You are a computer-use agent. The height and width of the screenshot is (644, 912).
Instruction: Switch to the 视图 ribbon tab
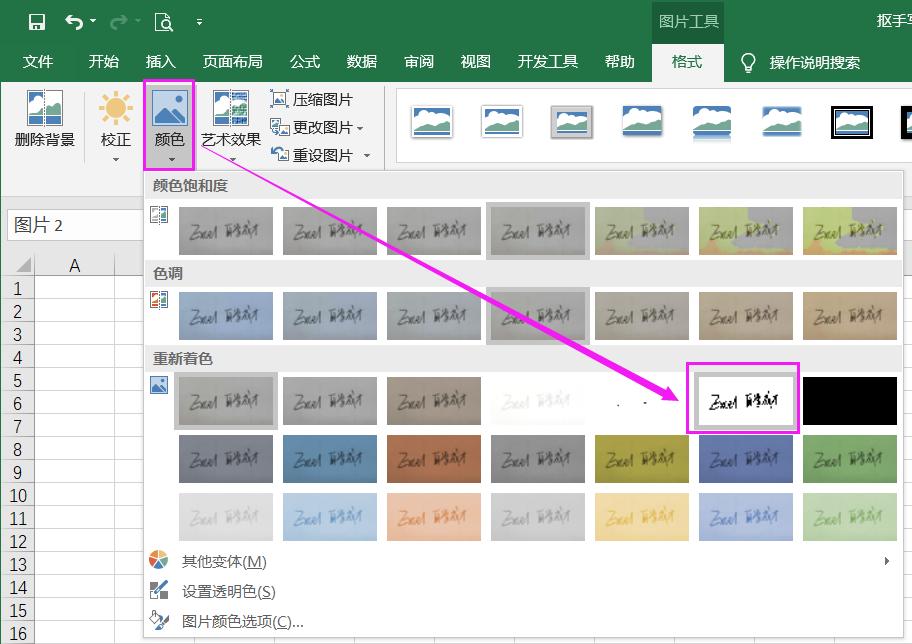pos(476,61)
